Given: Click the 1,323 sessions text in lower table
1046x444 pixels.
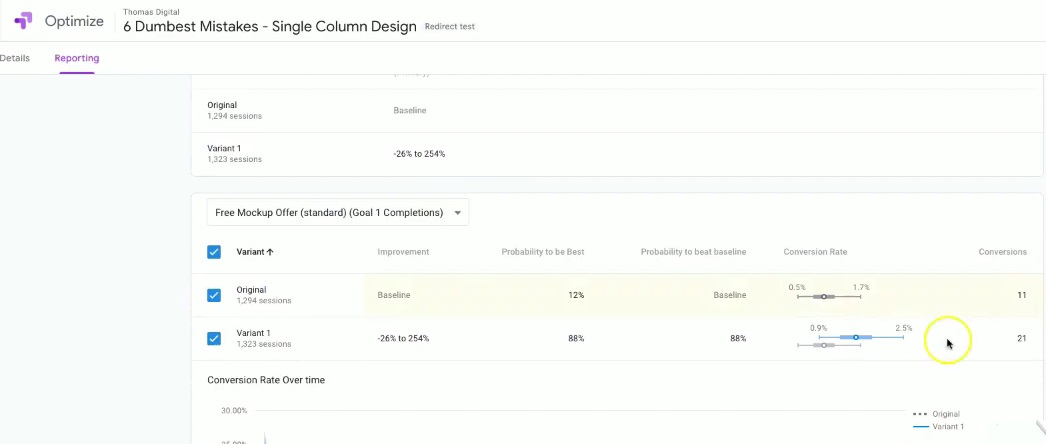Looking at the screenshot, I should (264, 345).
